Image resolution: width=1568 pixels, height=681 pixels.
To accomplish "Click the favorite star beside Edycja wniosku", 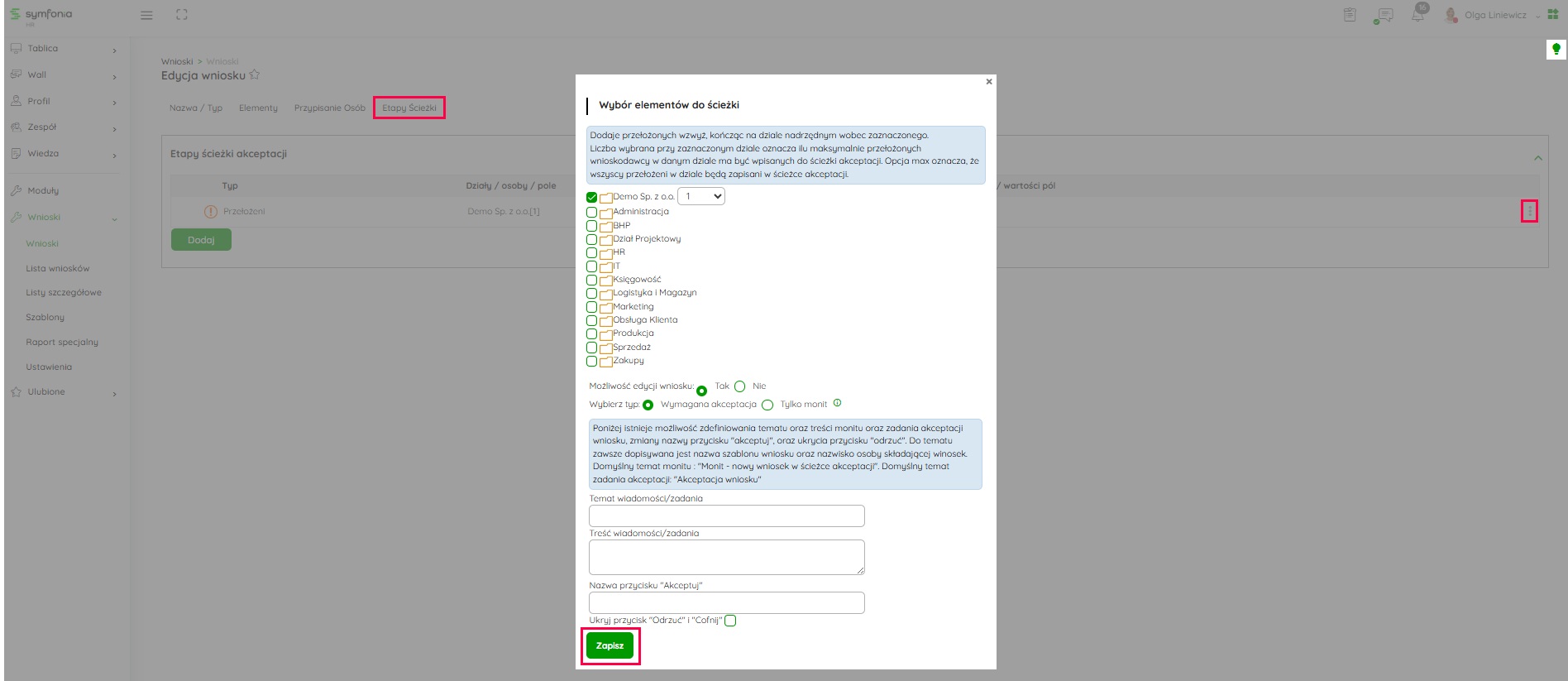I will [255, 75].
